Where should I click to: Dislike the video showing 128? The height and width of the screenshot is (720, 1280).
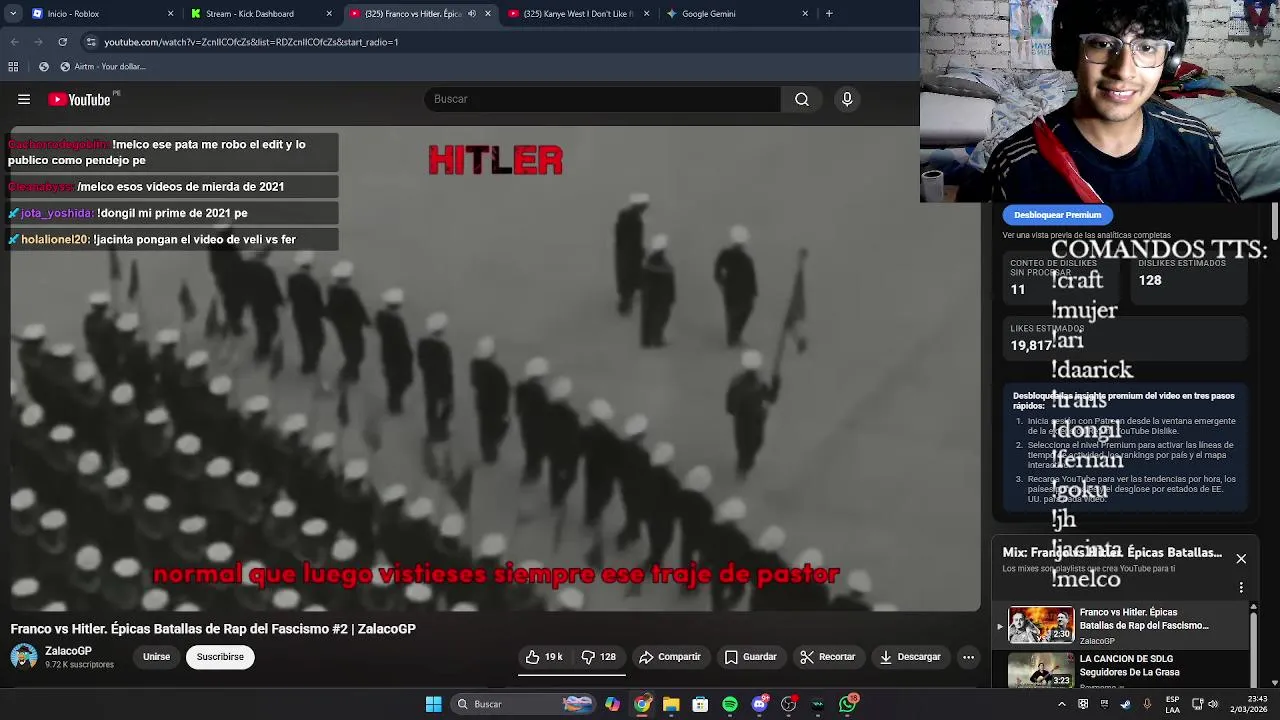click(599, 657)
